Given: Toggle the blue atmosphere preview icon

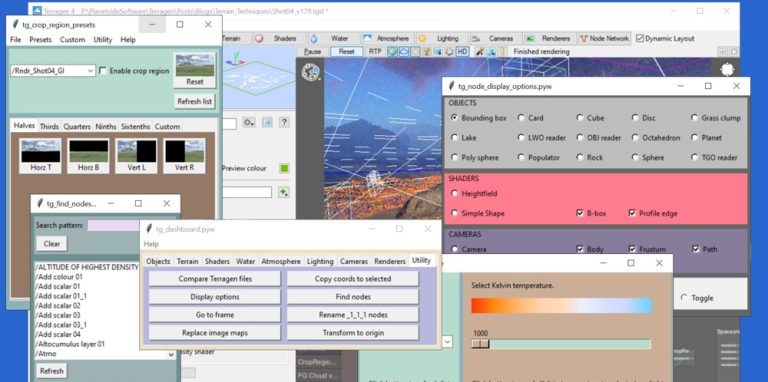Looking at the screenshot, I should click(404, 51).
